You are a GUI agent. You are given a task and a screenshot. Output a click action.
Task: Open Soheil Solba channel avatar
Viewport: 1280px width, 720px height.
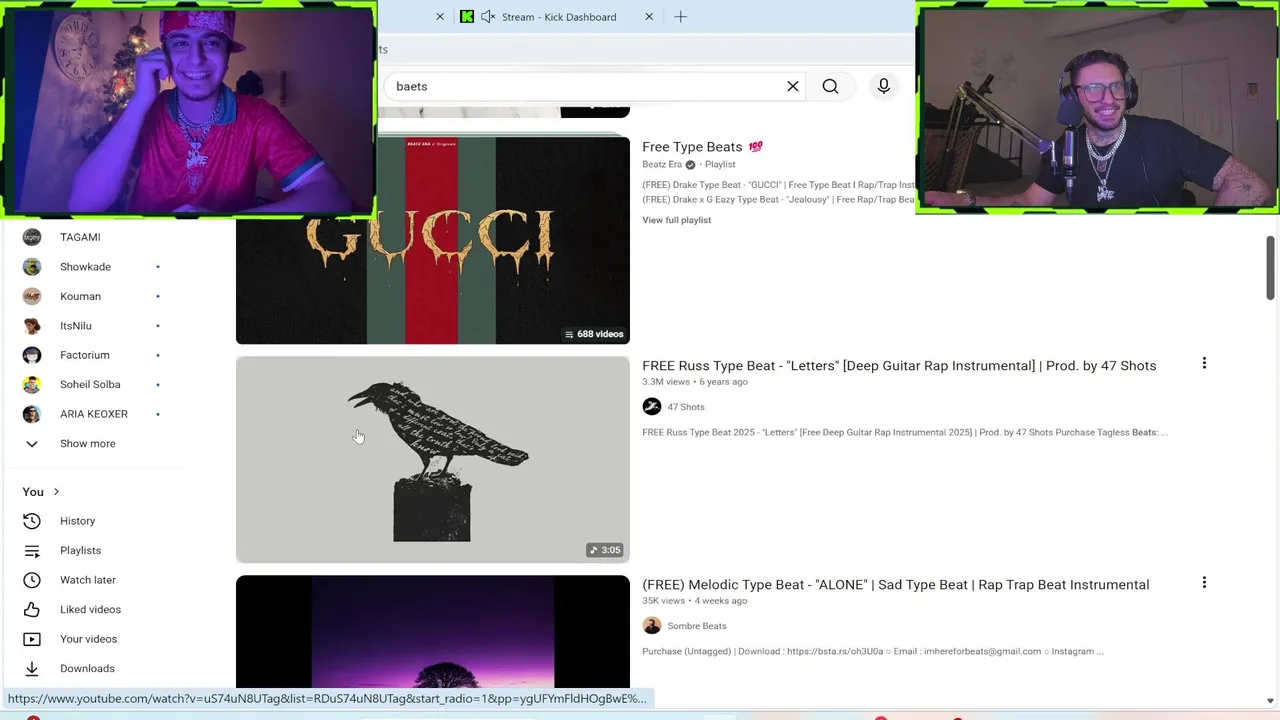[32, 384]
